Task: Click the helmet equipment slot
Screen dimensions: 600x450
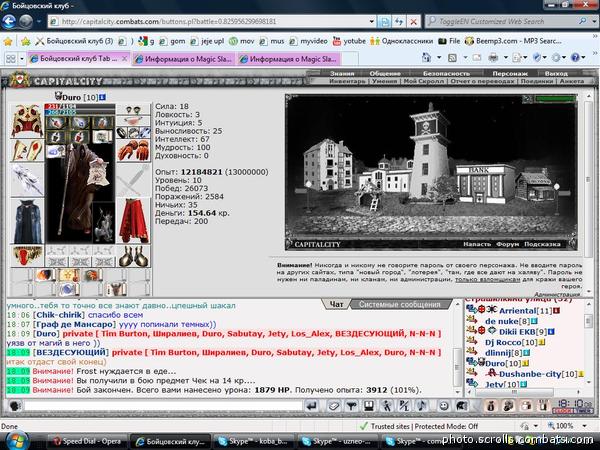Action: (x=27, y=121)
